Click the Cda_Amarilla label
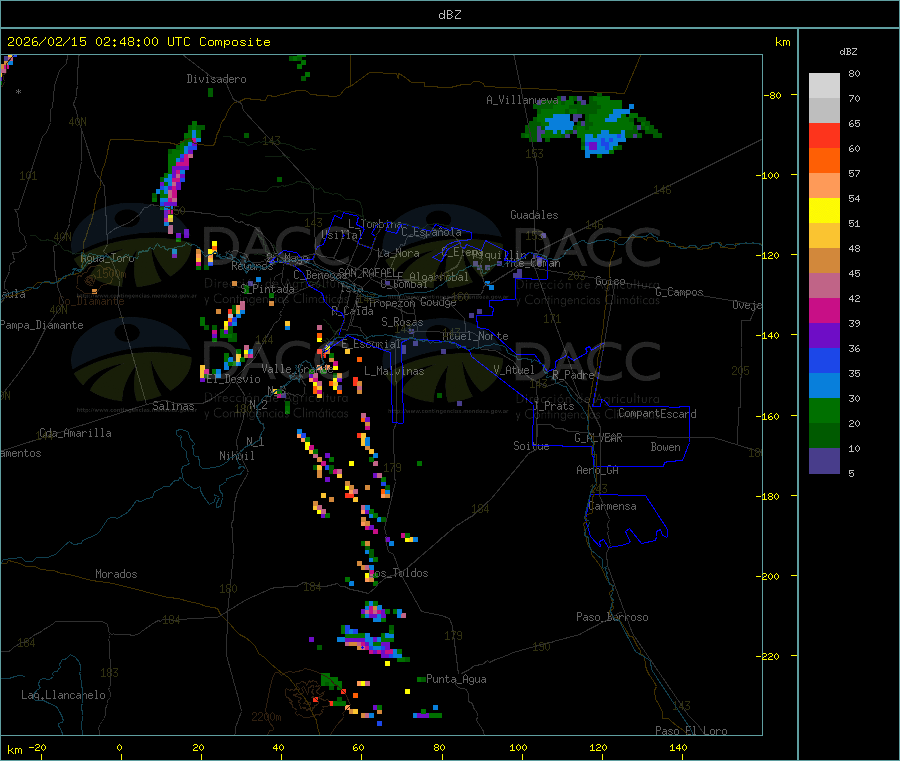The width and height of the screenshot is (900, 761). [75, 433]
